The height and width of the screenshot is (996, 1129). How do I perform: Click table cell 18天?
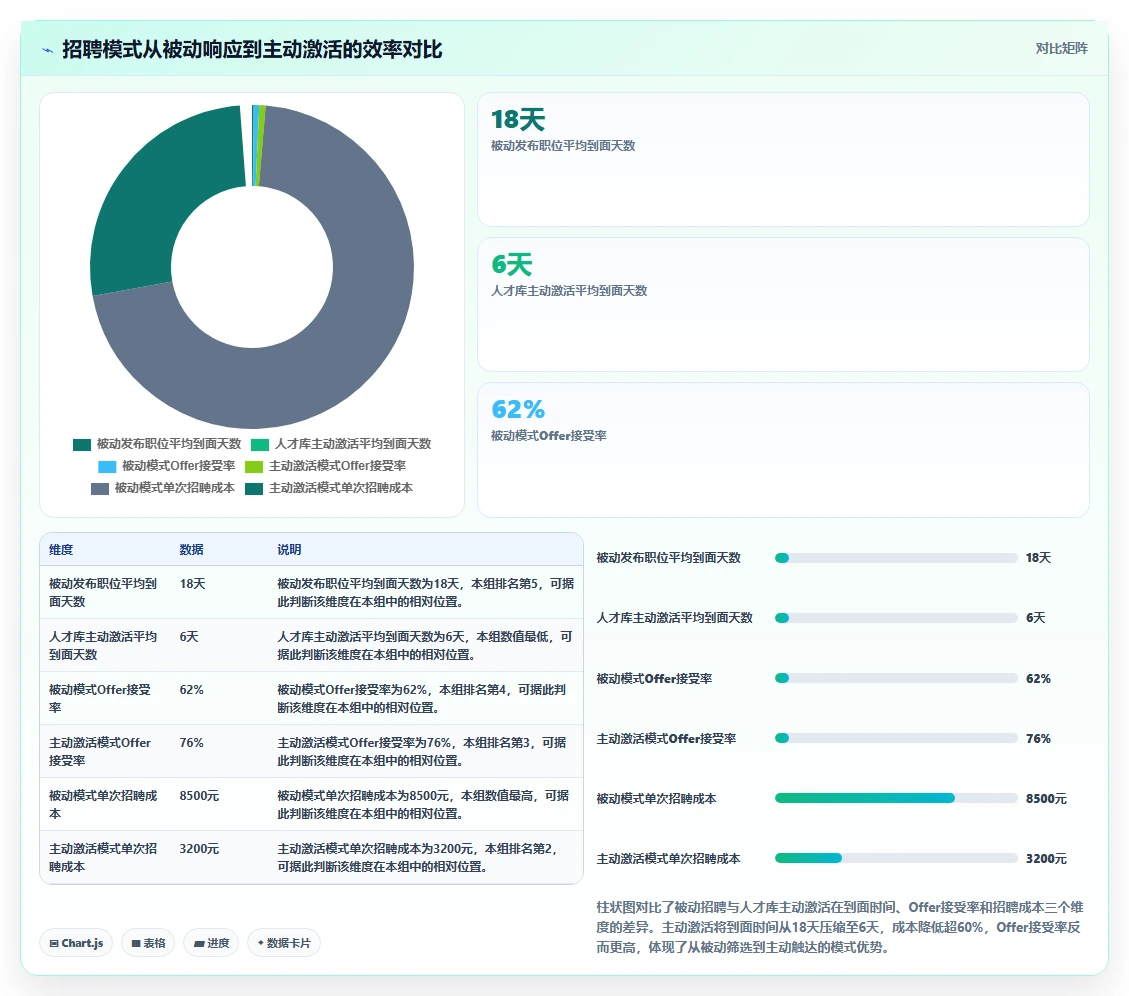coord(192,583)
